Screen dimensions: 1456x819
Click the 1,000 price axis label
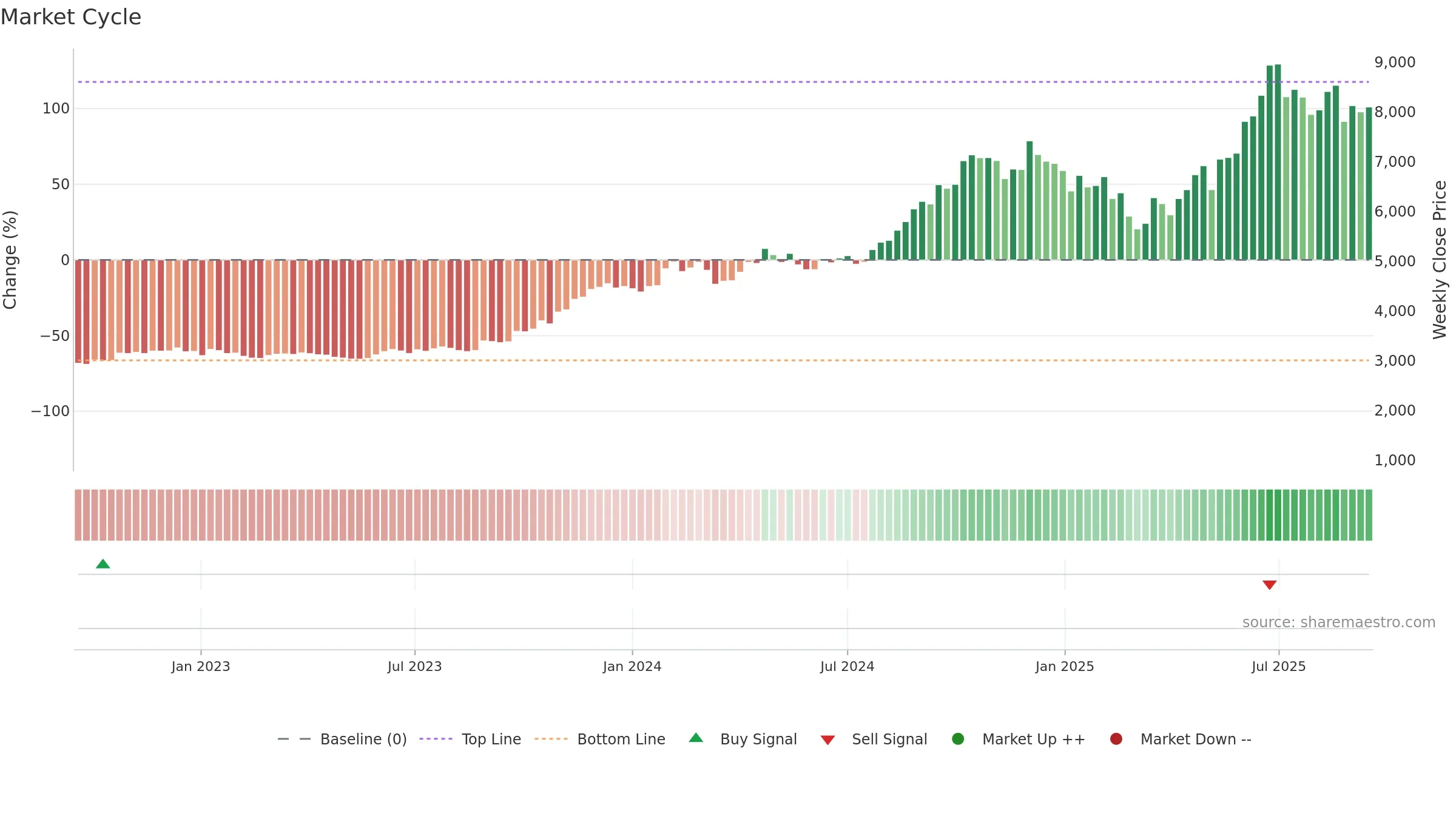coord(1395,460)
